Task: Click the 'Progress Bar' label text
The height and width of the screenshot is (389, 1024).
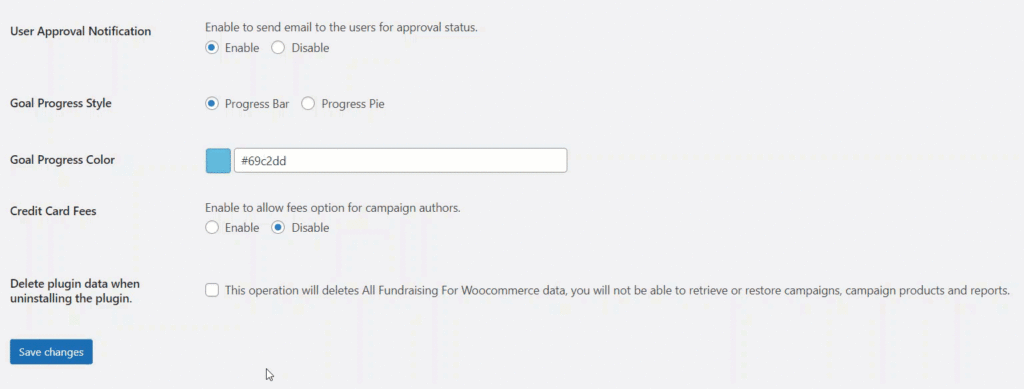Action: (257, 104)
